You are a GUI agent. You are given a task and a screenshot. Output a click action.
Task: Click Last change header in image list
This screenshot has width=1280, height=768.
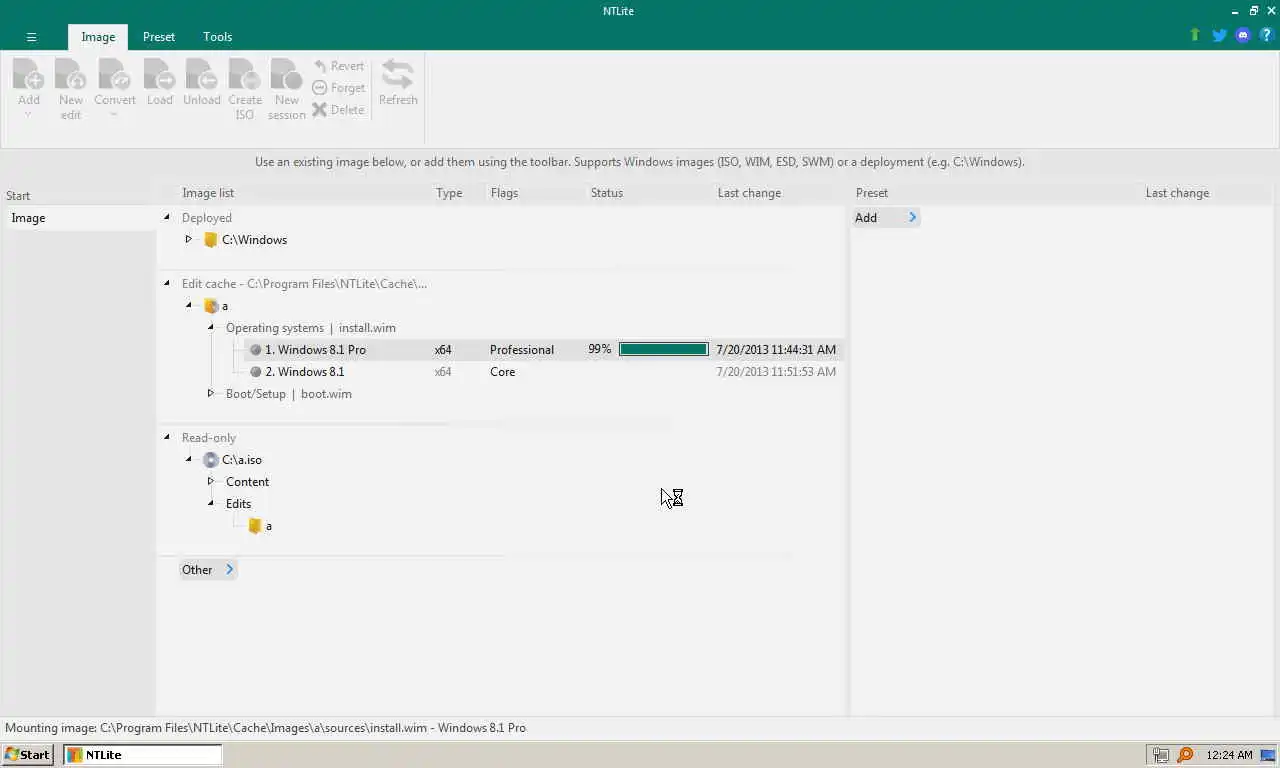pyautogui.click(x=749, y=193)
